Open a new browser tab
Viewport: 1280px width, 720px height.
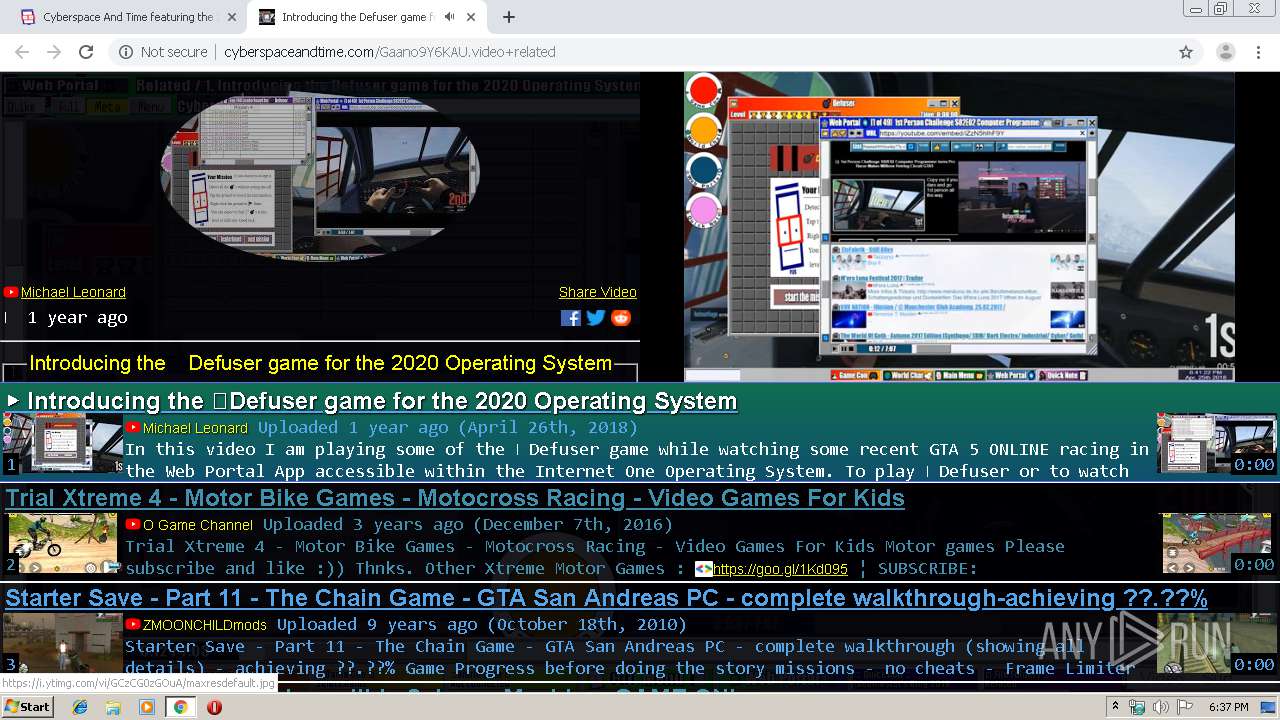pos(509,17)
